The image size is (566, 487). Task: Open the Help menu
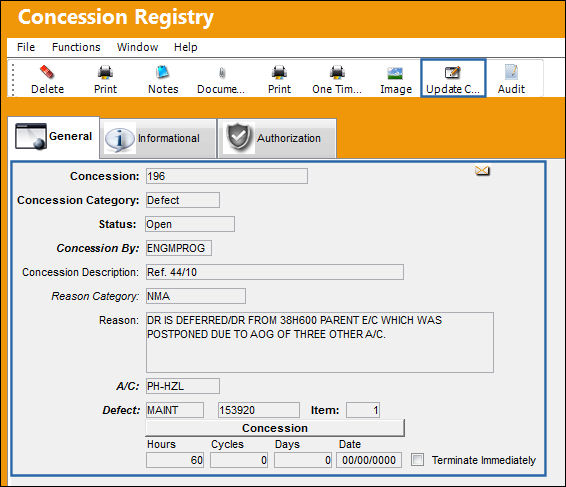point(186,47)
